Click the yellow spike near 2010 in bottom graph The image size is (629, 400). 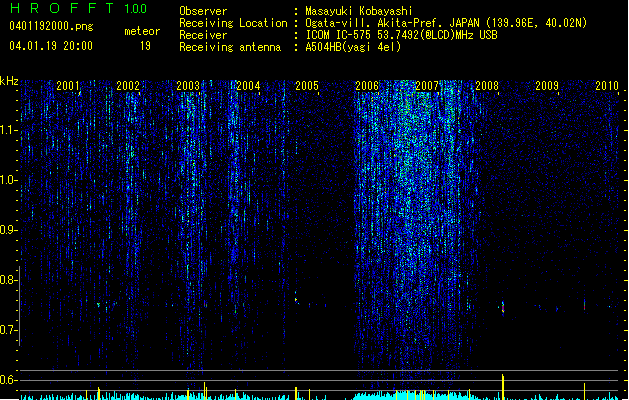point(584,391)
